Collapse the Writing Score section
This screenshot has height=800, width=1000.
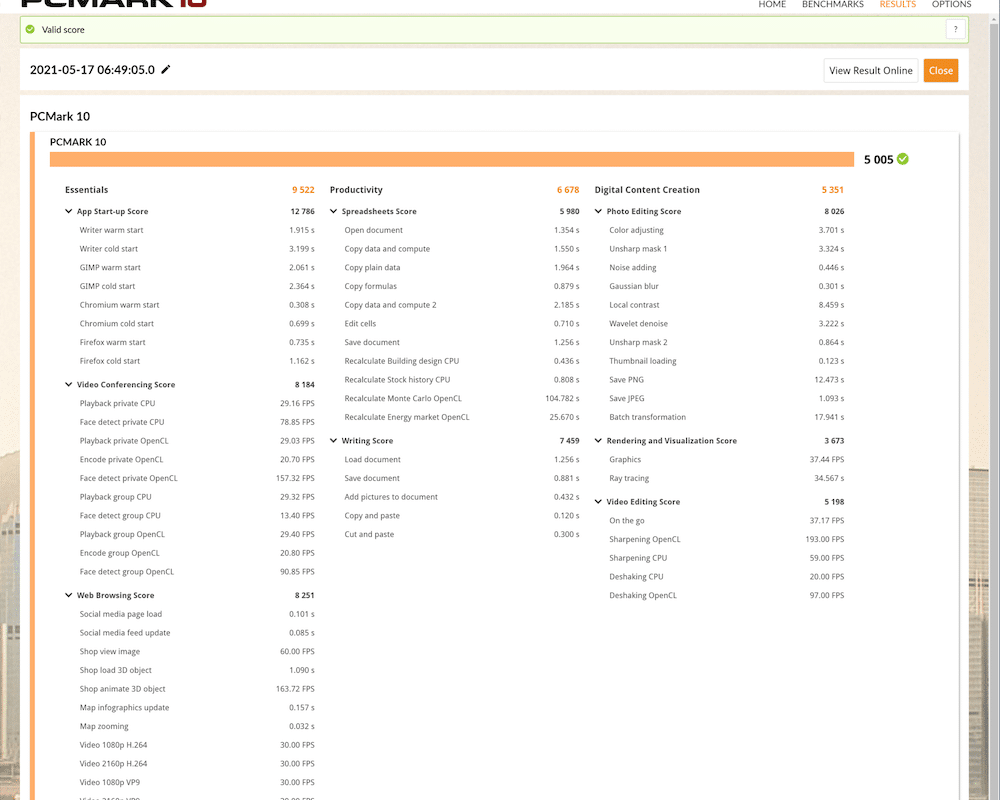coord(333,441)
